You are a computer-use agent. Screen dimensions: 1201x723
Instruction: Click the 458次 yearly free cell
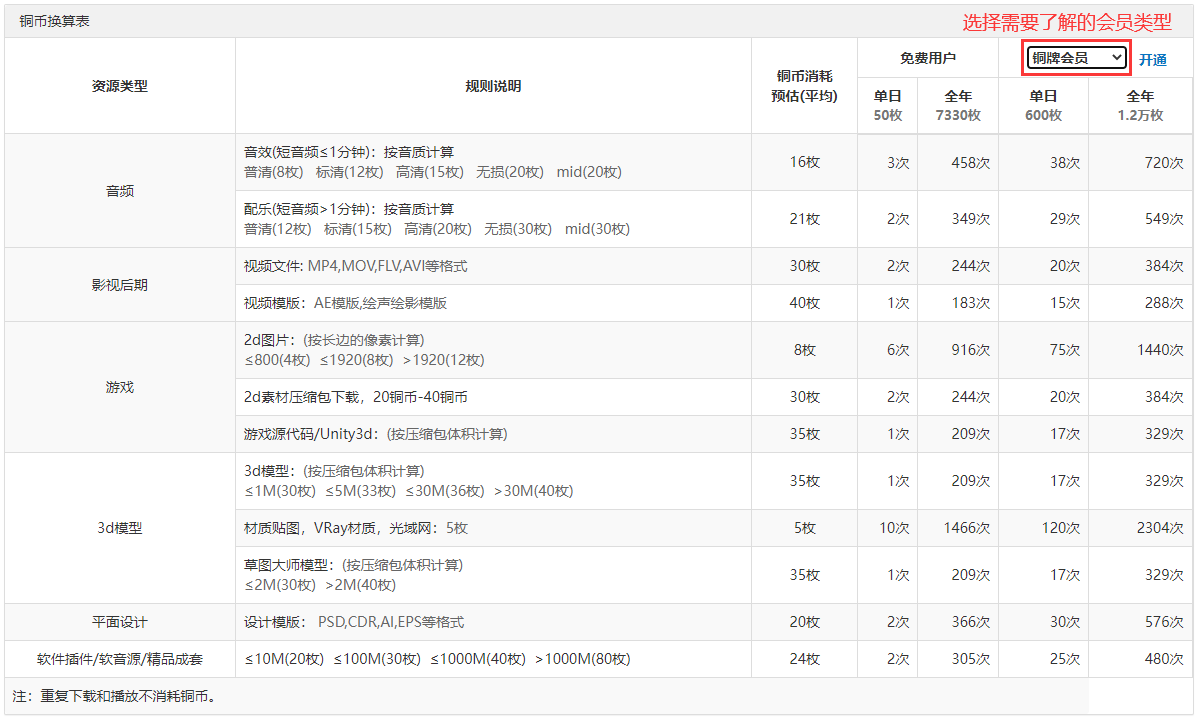[x=958, y=162]
